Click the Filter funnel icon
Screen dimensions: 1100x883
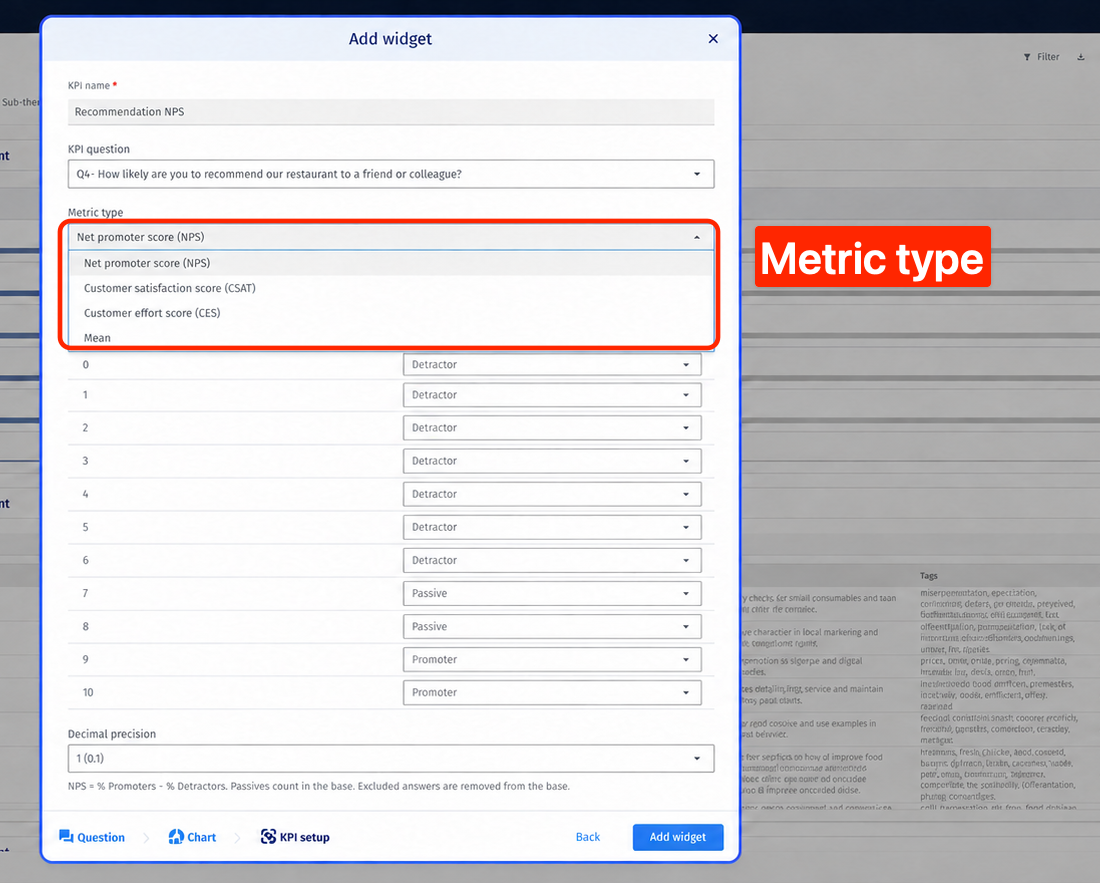click(1027, 57)
